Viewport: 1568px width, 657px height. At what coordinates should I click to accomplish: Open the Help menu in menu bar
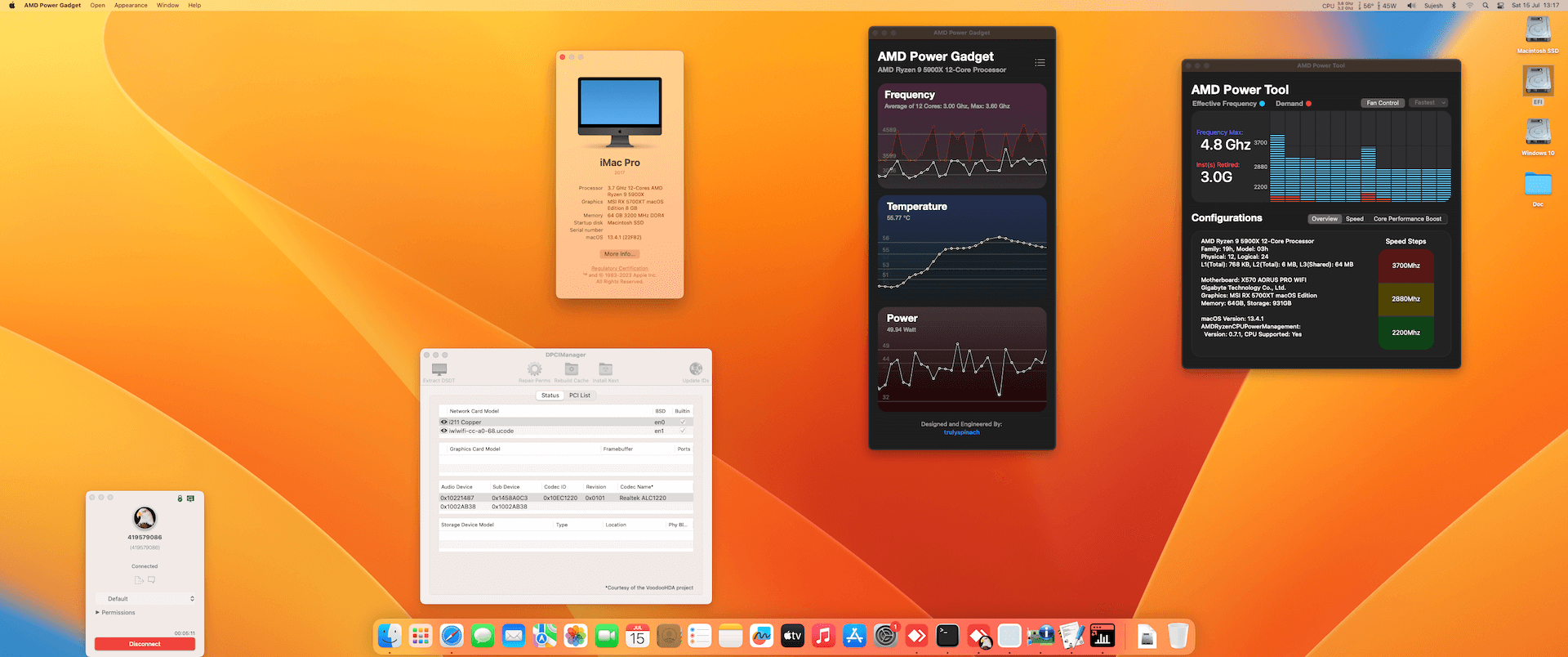click(194, 5)
